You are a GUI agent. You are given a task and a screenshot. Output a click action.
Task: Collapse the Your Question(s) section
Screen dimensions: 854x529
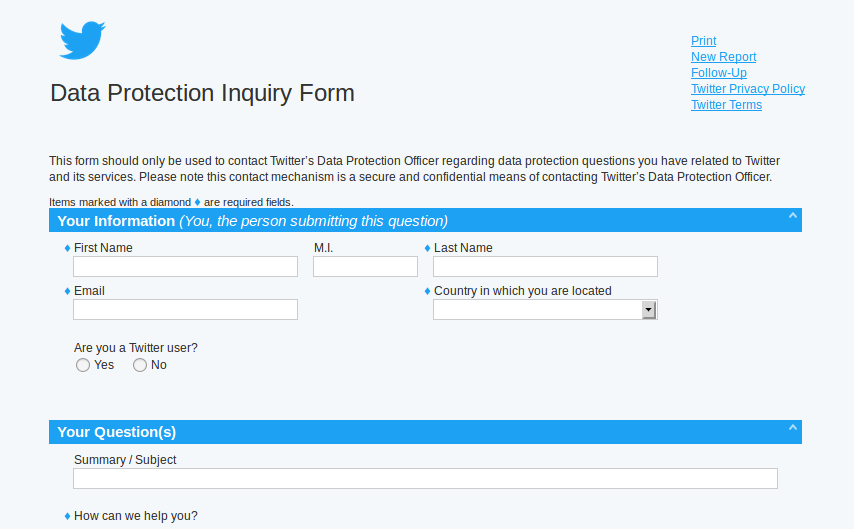(x=792, y=428)
